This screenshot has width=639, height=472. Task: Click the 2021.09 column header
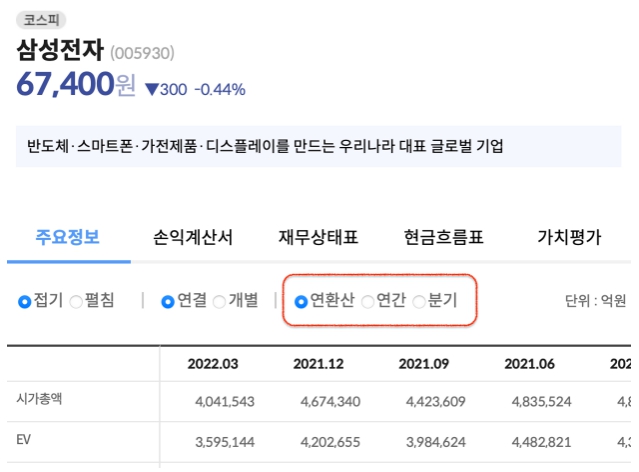pos(424,364)
